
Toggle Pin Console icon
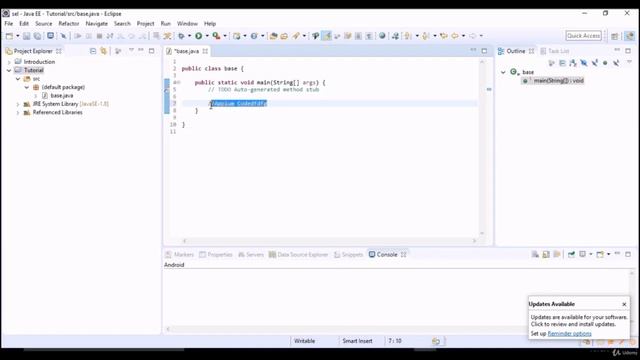click(571, 254)
